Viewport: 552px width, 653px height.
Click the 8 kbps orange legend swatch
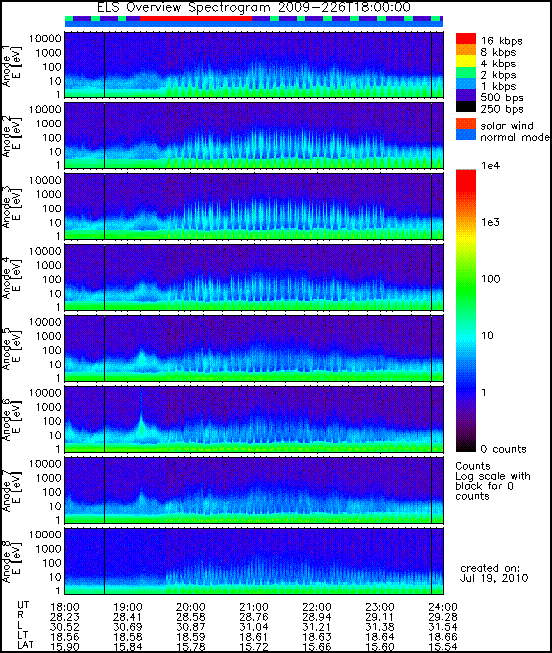466,50
